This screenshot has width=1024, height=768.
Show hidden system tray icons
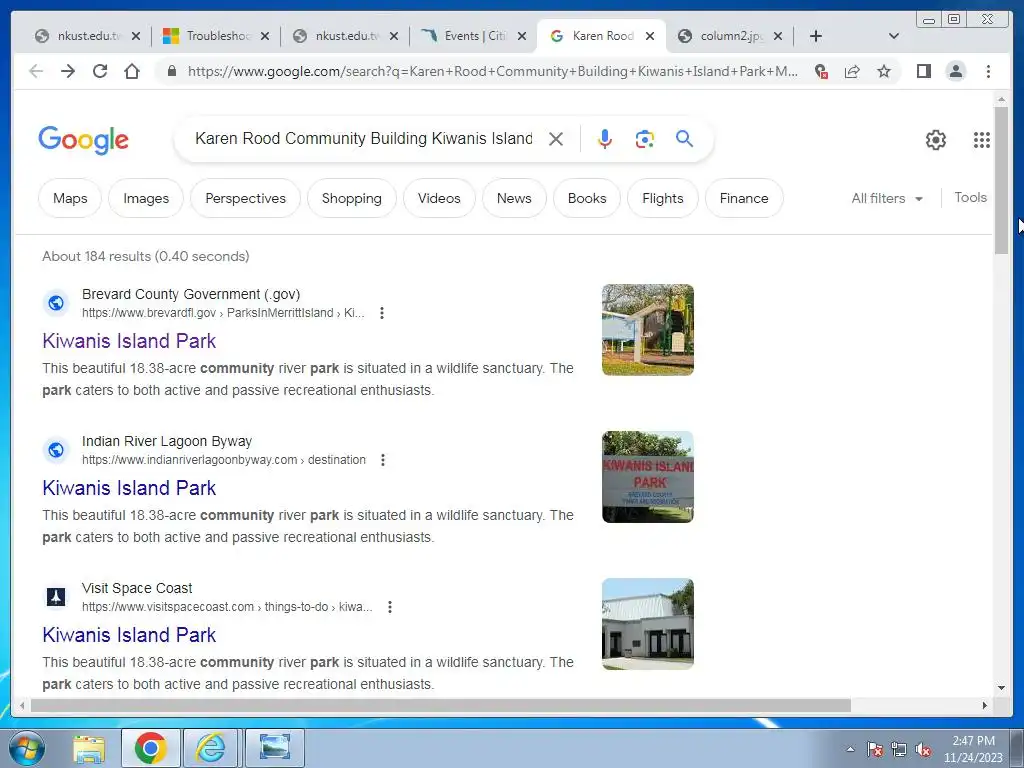click(x=850, y=750)
